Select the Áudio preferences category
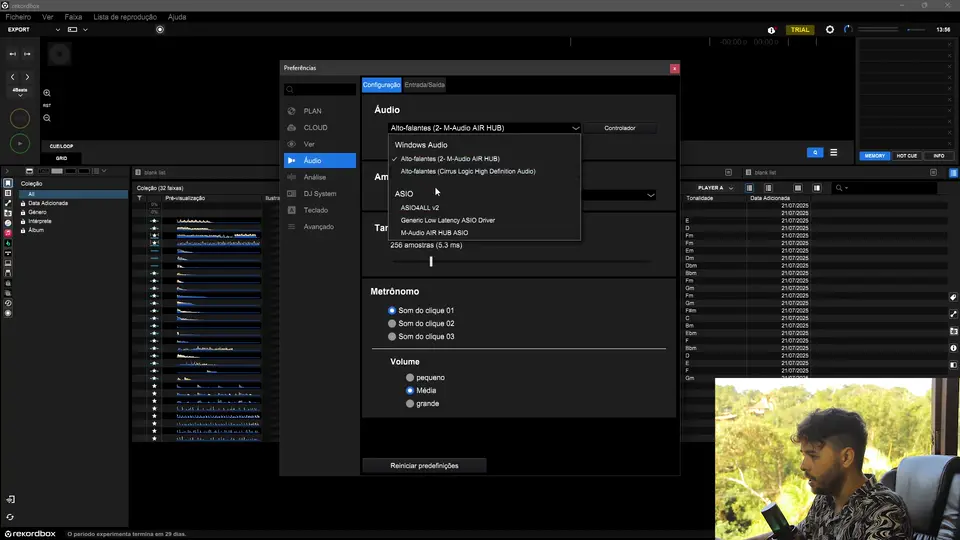Viewport: 960px width, 540px height. point(320,160)
